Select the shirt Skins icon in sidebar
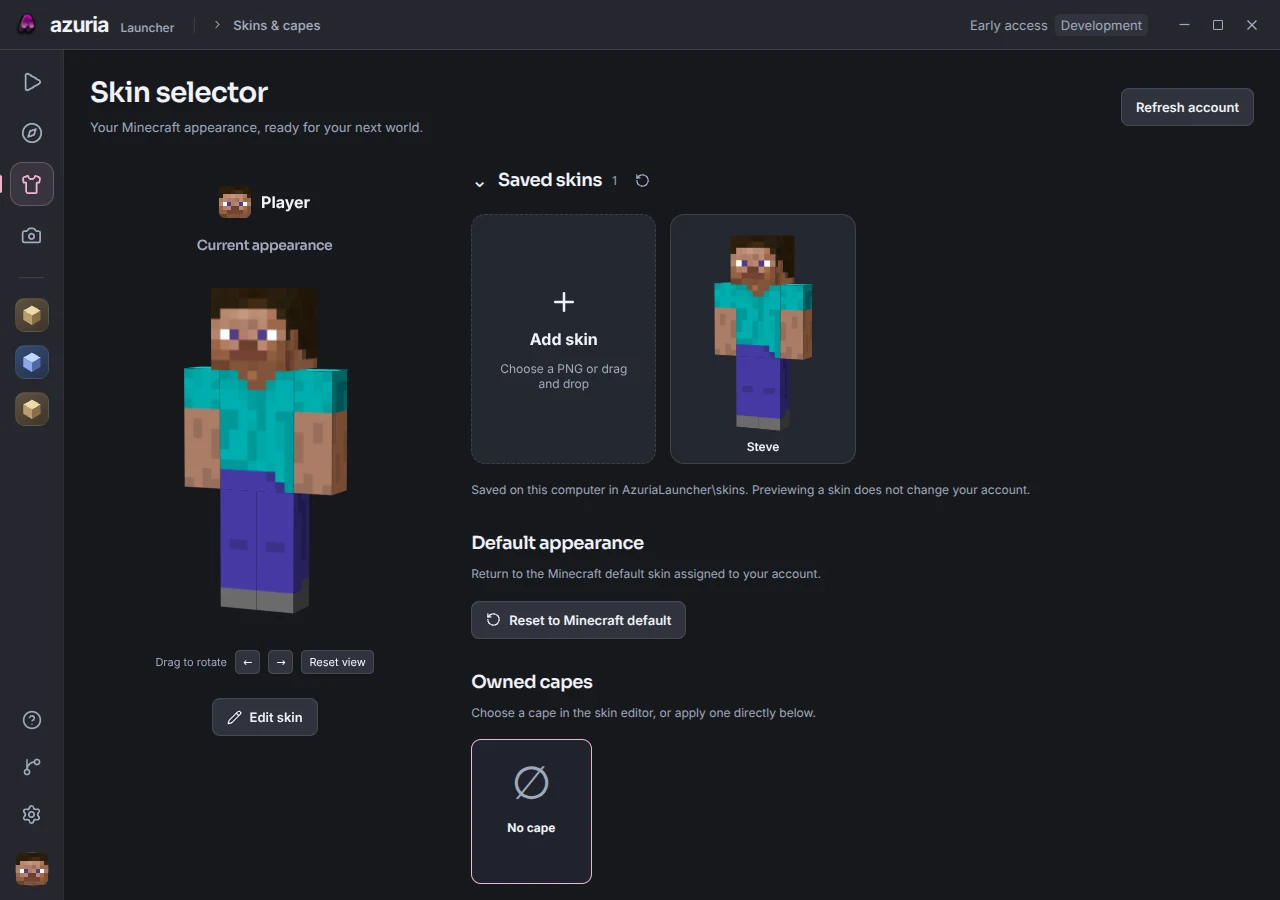 32,184
